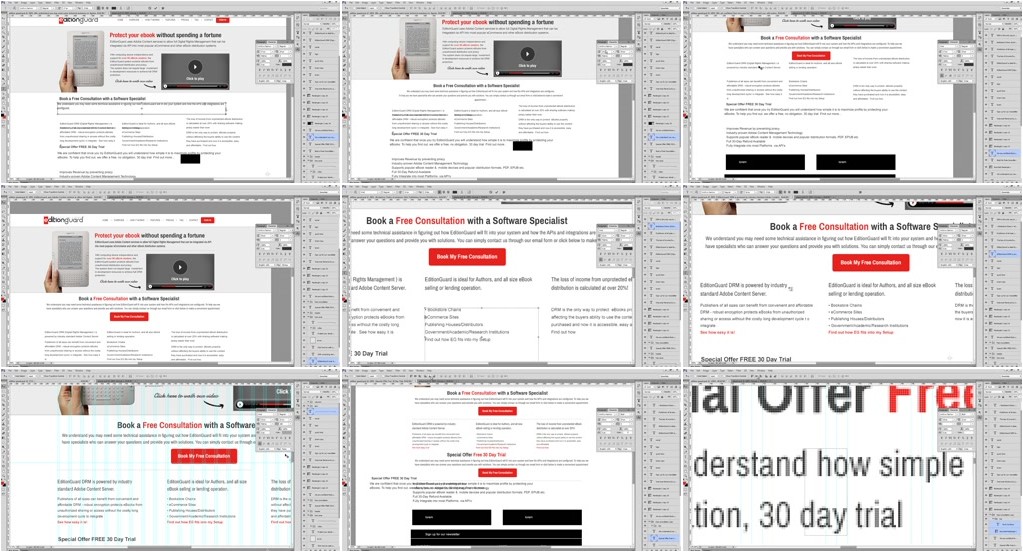Open the frame with magnified 'derstand how simple' text
This screenshot has width=1023, height=552.
click(x=852, y=459)
